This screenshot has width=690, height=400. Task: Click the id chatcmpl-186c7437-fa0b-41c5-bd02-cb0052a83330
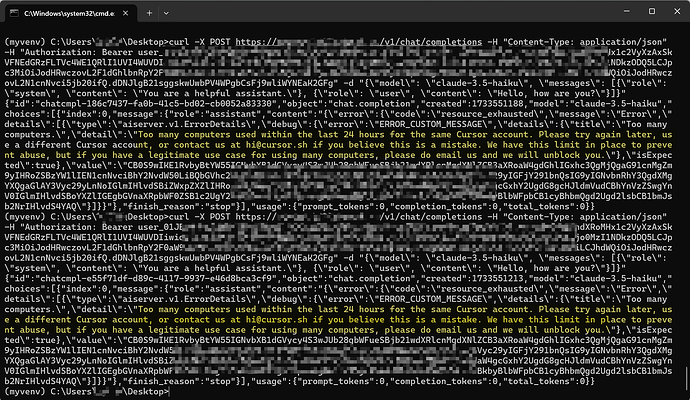(x=158, y=104)
